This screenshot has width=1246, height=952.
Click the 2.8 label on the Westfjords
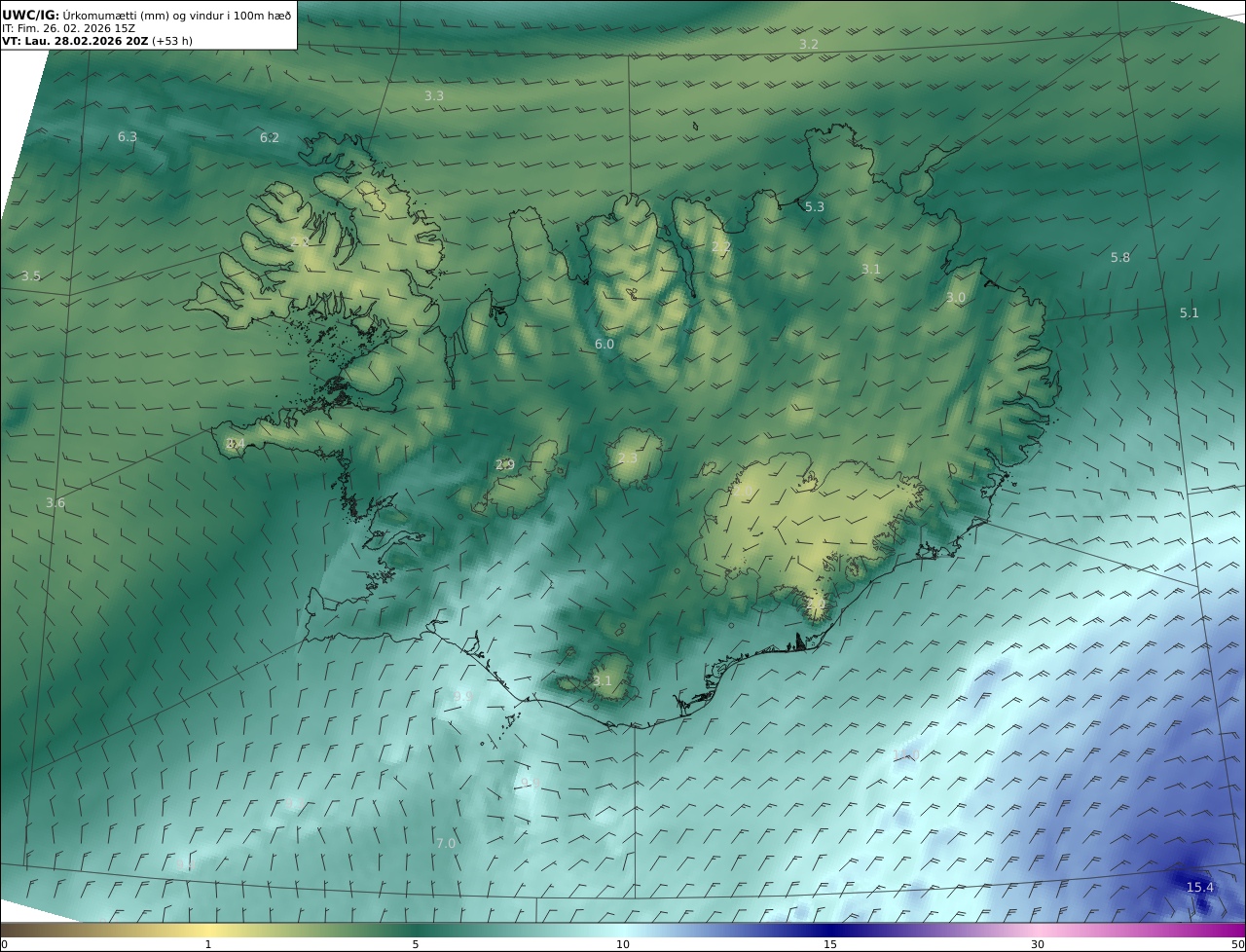point(300,241)
